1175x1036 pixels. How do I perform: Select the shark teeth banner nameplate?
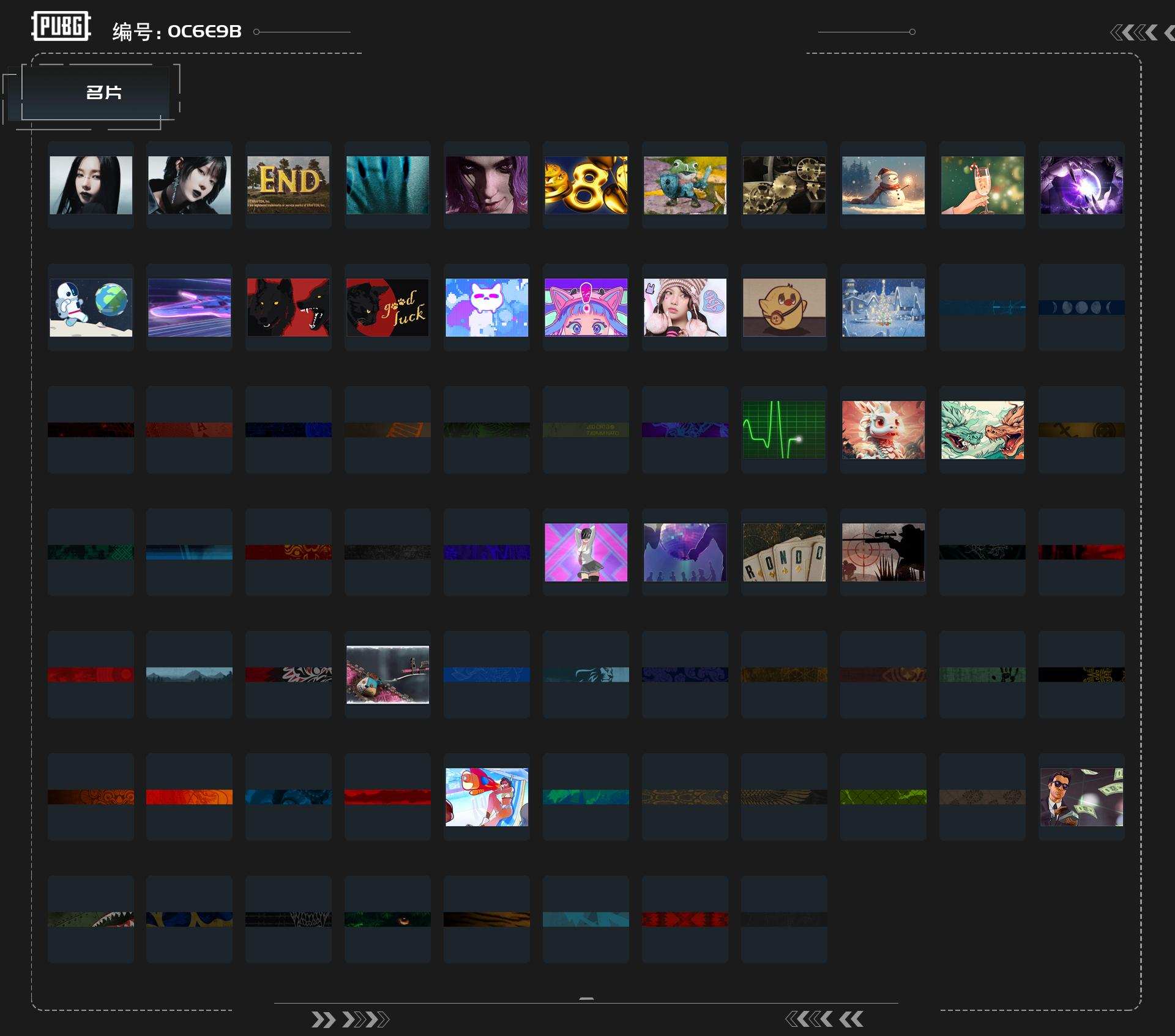[x=91, y=919]
